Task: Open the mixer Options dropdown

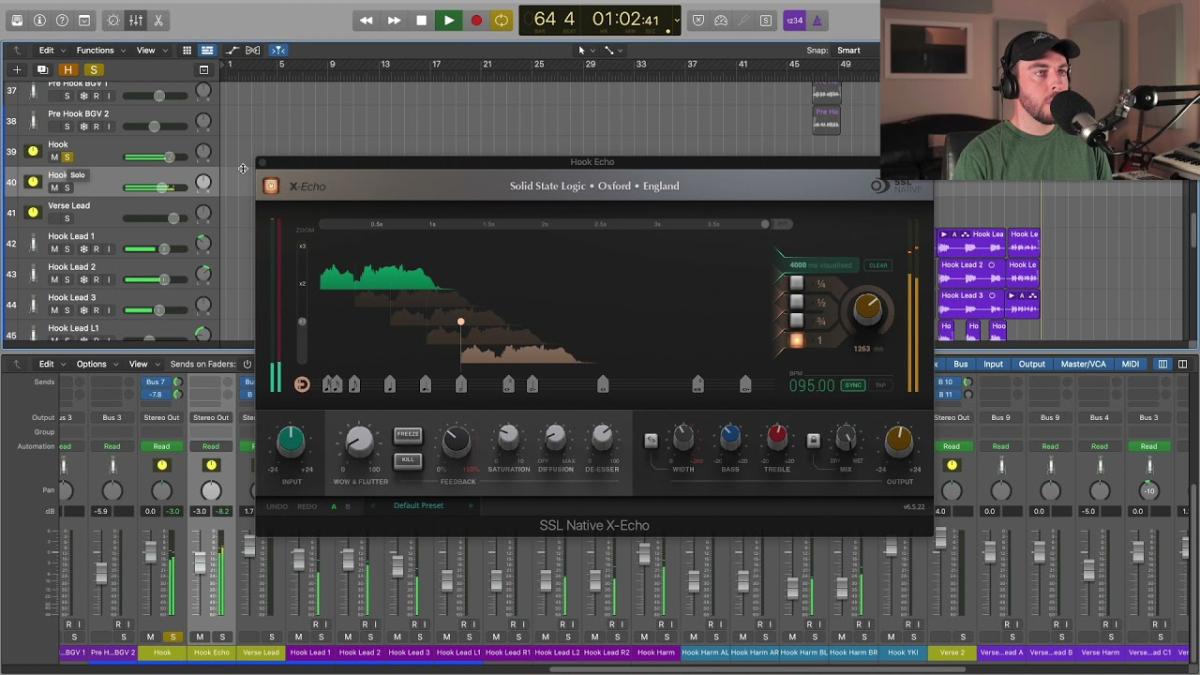Action: (x=97, y=364)
